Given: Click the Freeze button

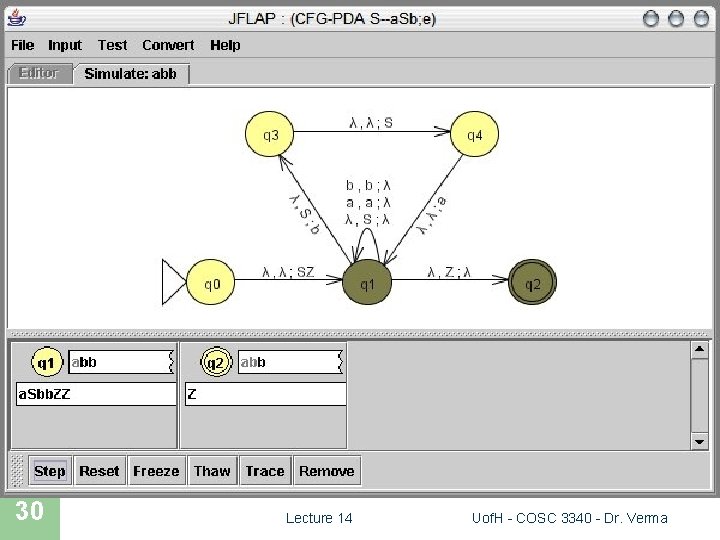Looking at the screenshot, I should 156,471.
